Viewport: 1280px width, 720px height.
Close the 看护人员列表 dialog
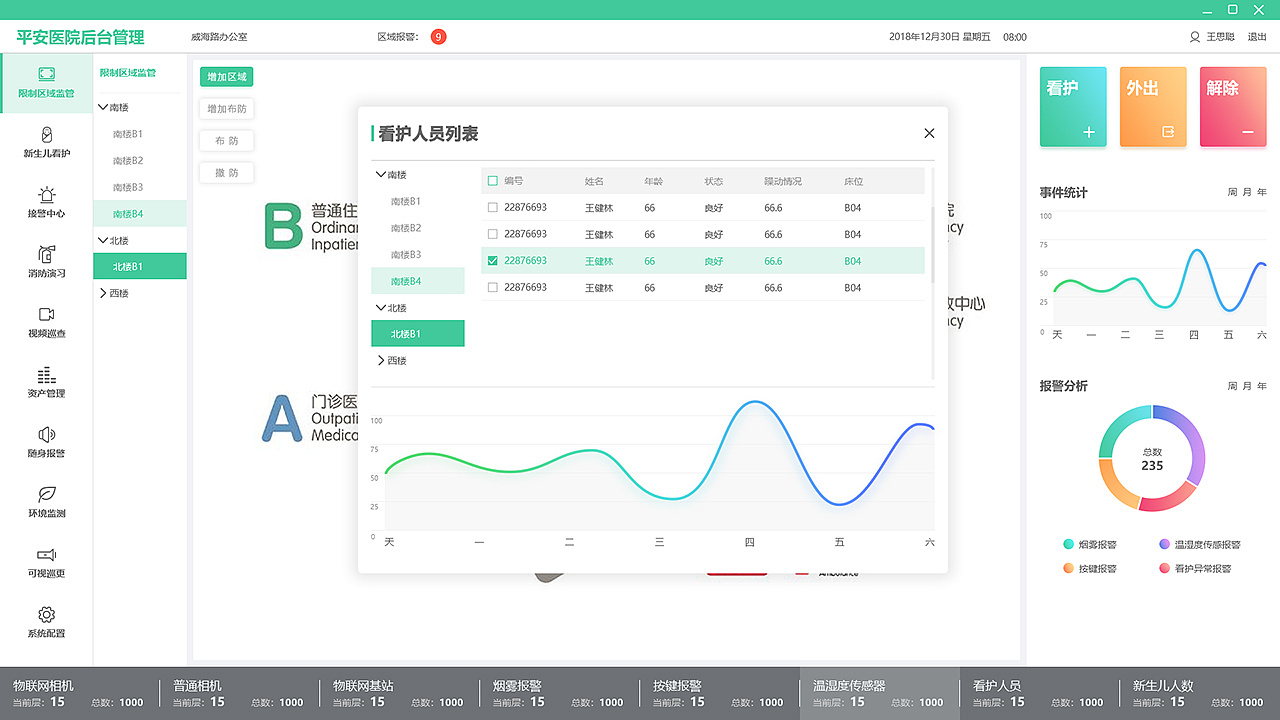click(x=929, y=133)
